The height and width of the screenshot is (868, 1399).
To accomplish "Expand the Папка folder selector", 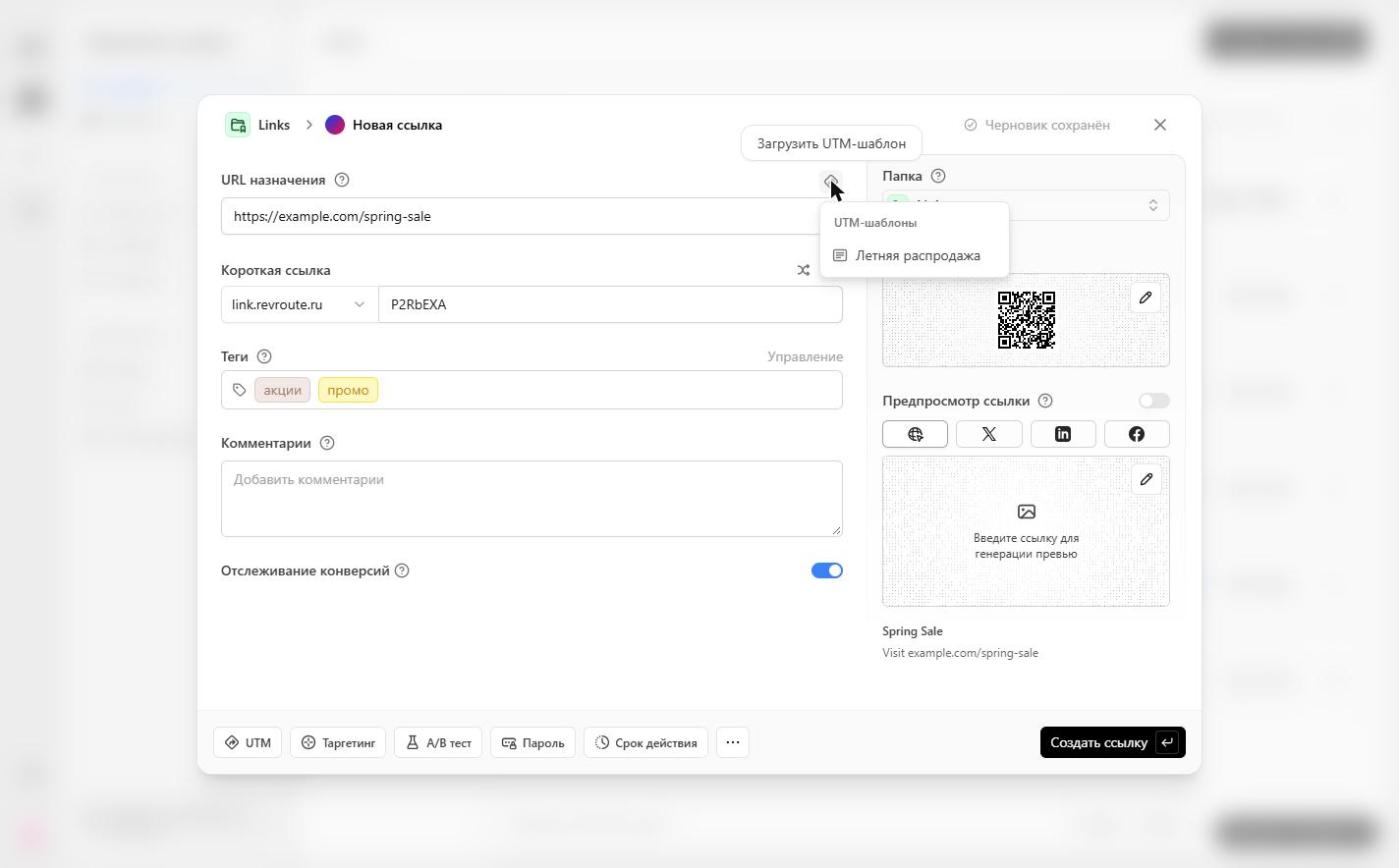I will coord(1026,205).
